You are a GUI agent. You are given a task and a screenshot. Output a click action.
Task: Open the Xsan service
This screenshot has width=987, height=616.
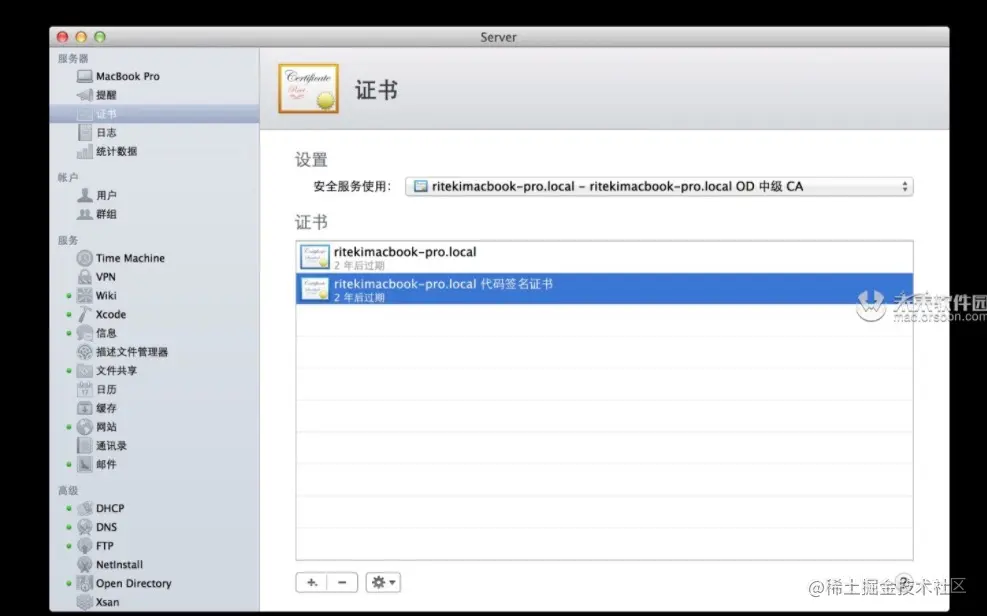[98, 602]
